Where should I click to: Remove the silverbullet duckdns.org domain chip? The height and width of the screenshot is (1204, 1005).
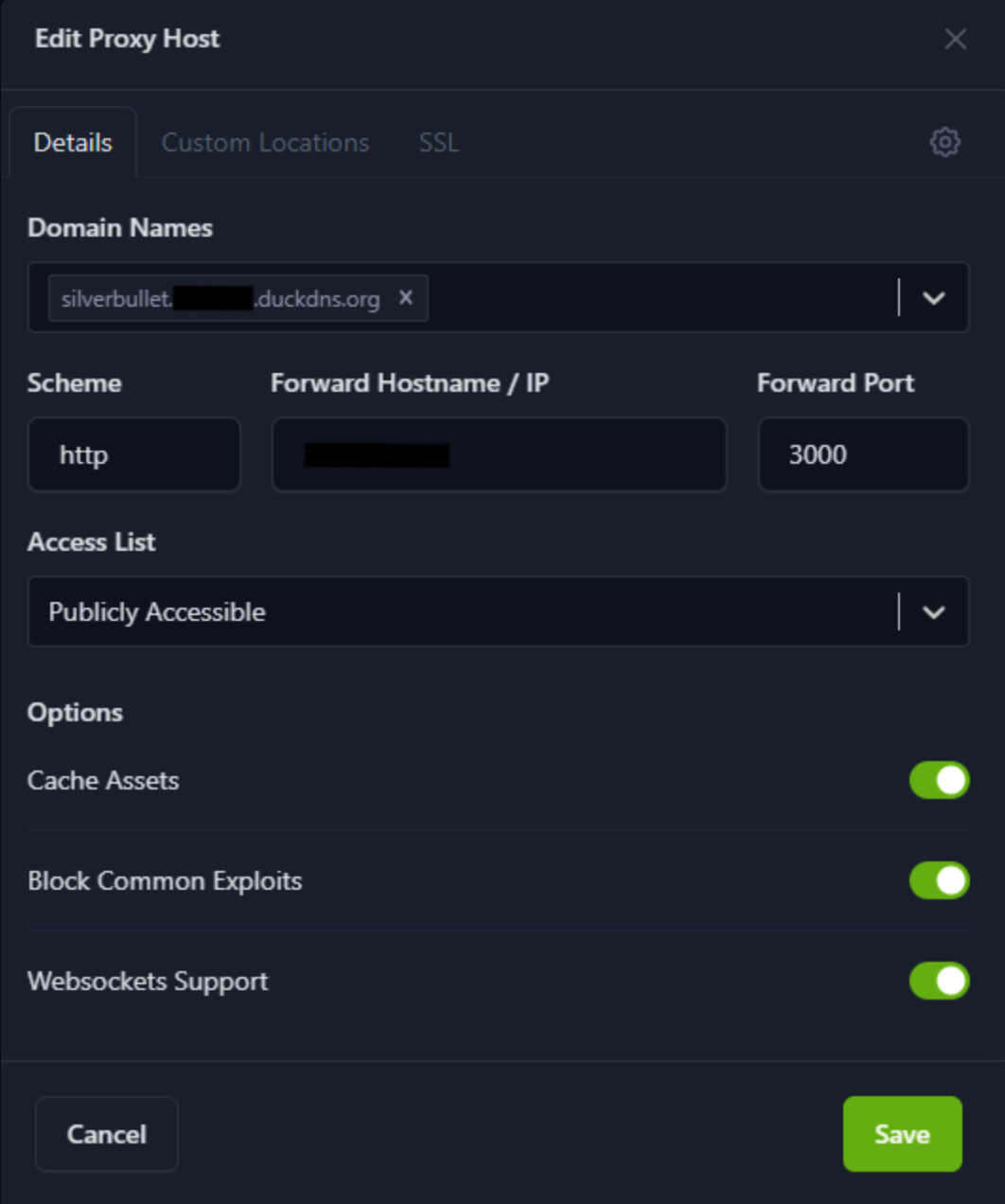click(x=406, y=298)
